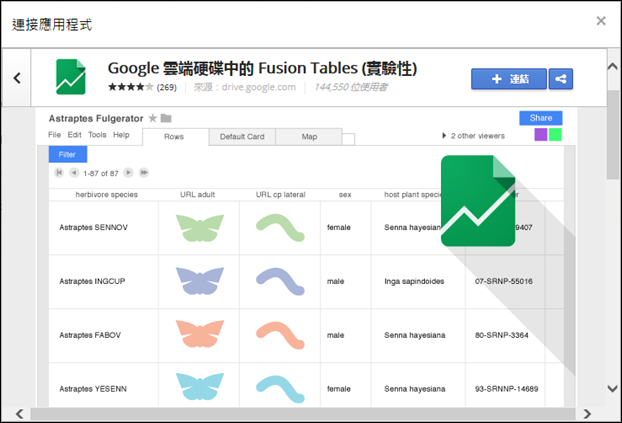622x423 pixels.
Task: Switch to the Map tab
Action: click(308, 137)
